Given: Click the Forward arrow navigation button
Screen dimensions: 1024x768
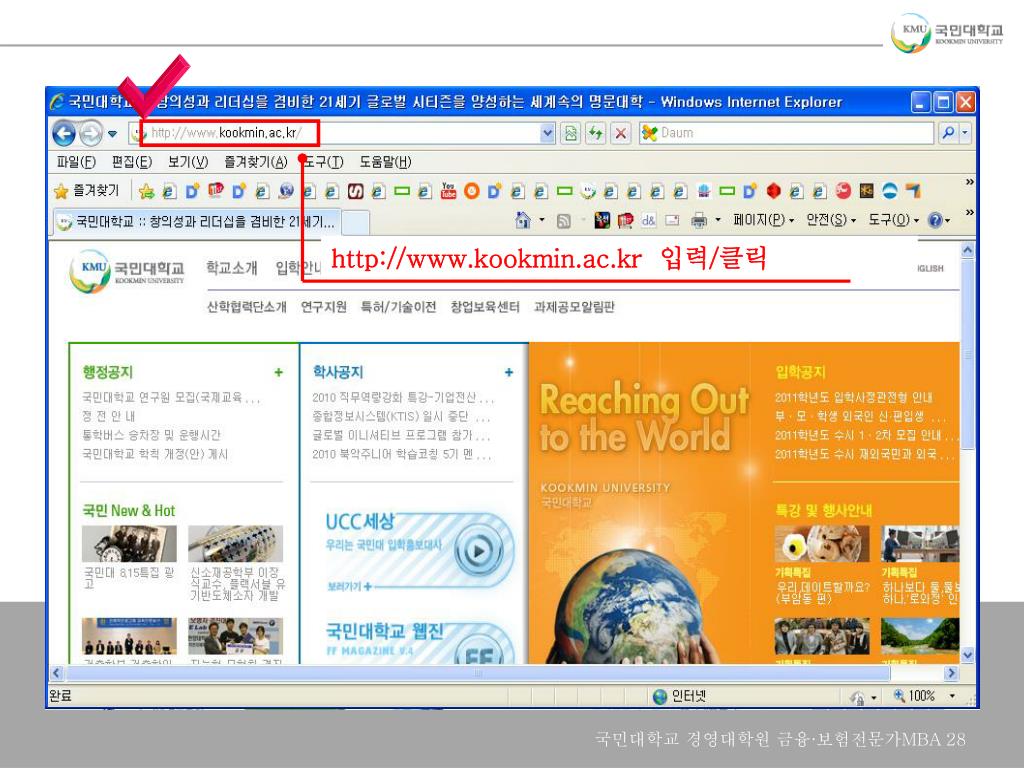Looking at the screenshot, I should coord(91,134).
